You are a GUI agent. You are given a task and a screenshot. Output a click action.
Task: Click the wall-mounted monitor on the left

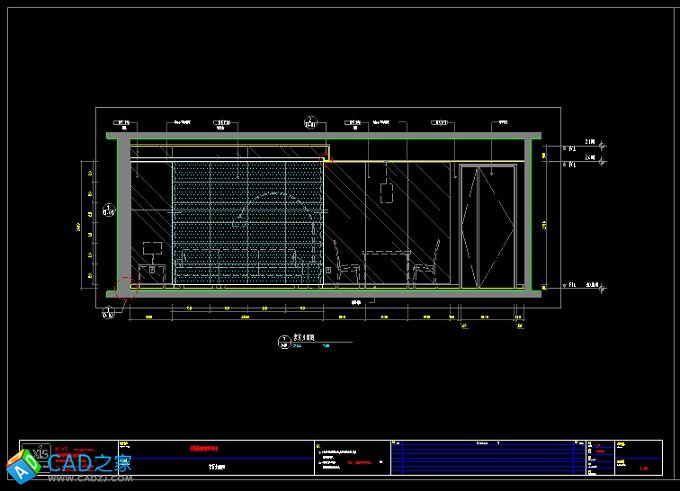click(x=153, y=249)
